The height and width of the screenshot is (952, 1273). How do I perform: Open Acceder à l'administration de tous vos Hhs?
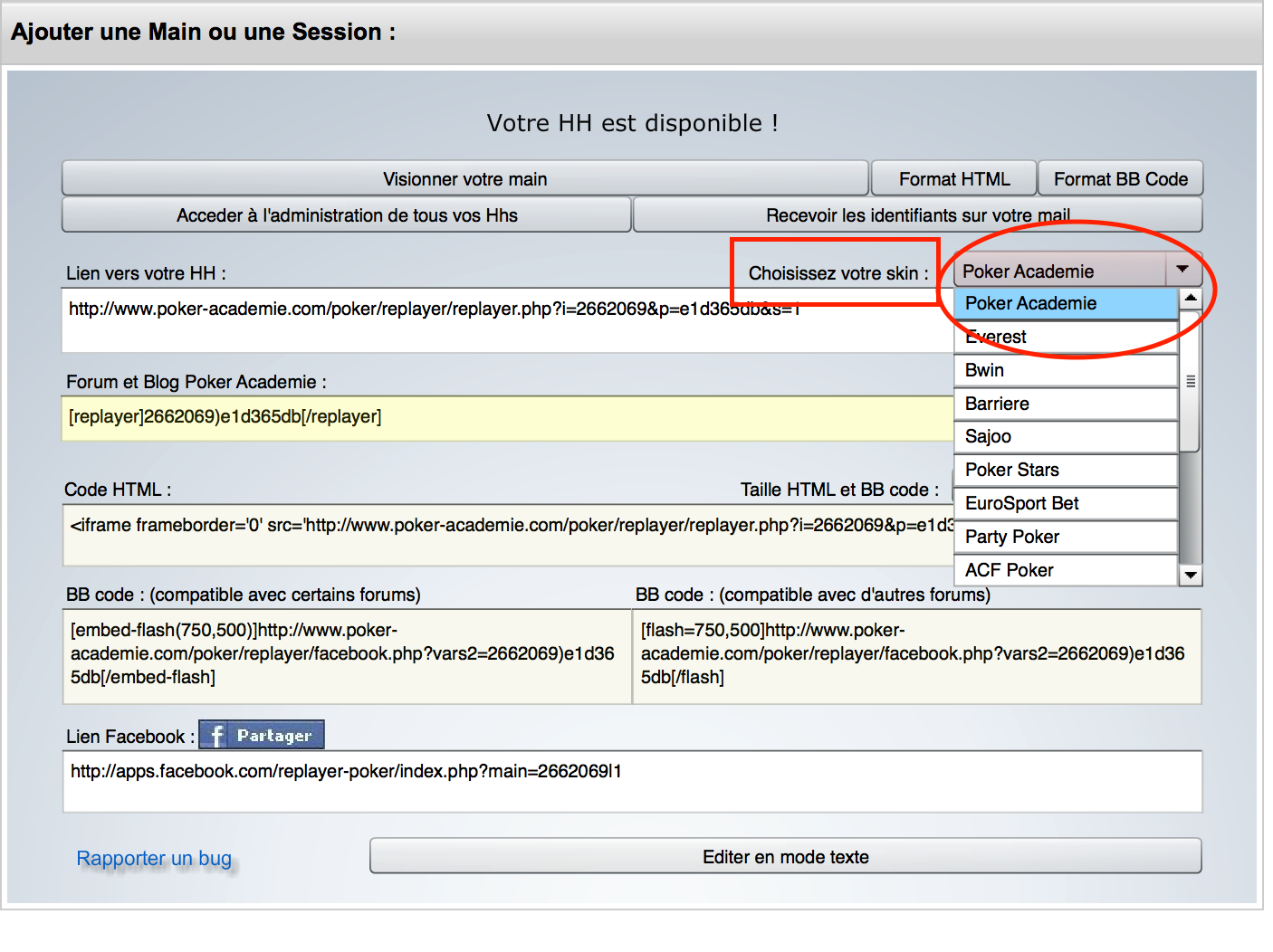(x=347, y=214)
